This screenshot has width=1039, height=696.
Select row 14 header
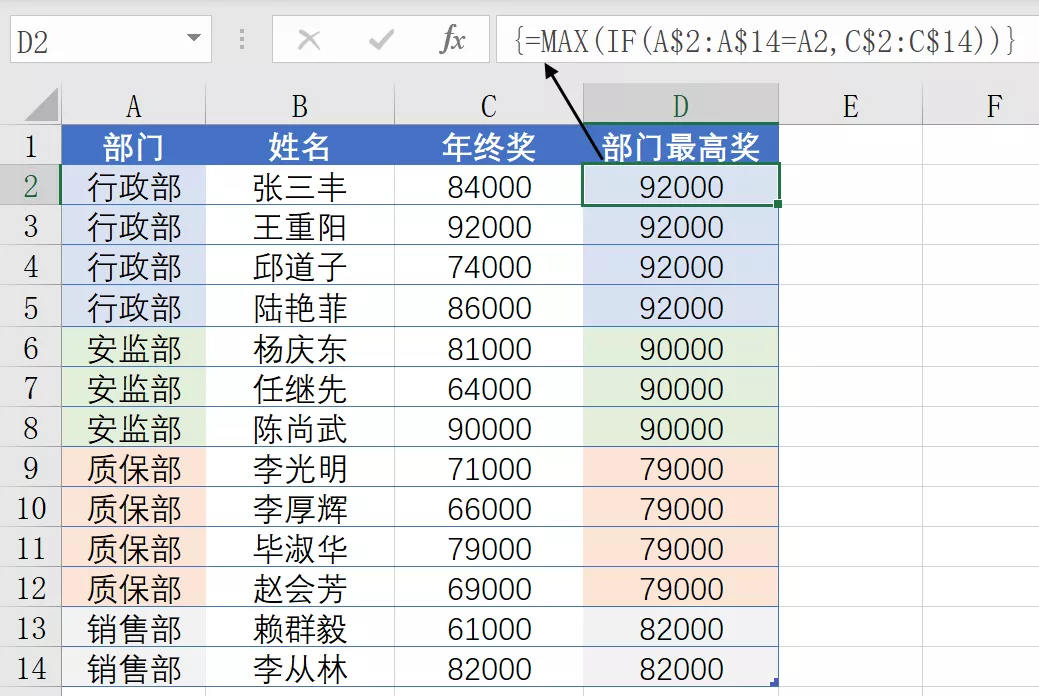[30, 667]
